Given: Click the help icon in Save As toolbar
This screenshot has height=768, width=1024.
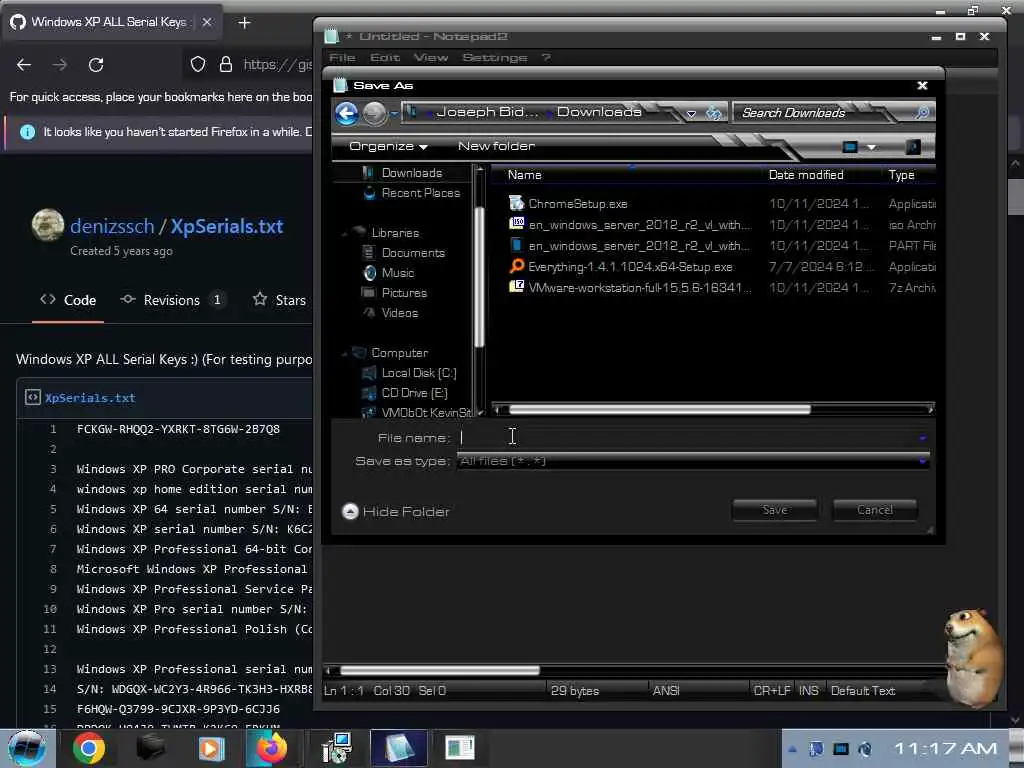Looking at the screenshot, I should point(913,147).
